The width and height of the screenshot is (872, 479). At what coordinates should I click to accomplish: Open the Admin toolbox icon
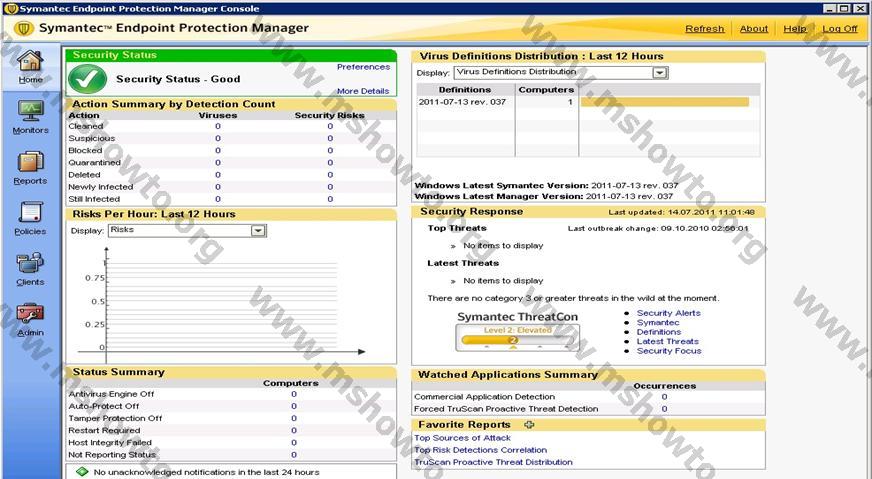[30, 313]
